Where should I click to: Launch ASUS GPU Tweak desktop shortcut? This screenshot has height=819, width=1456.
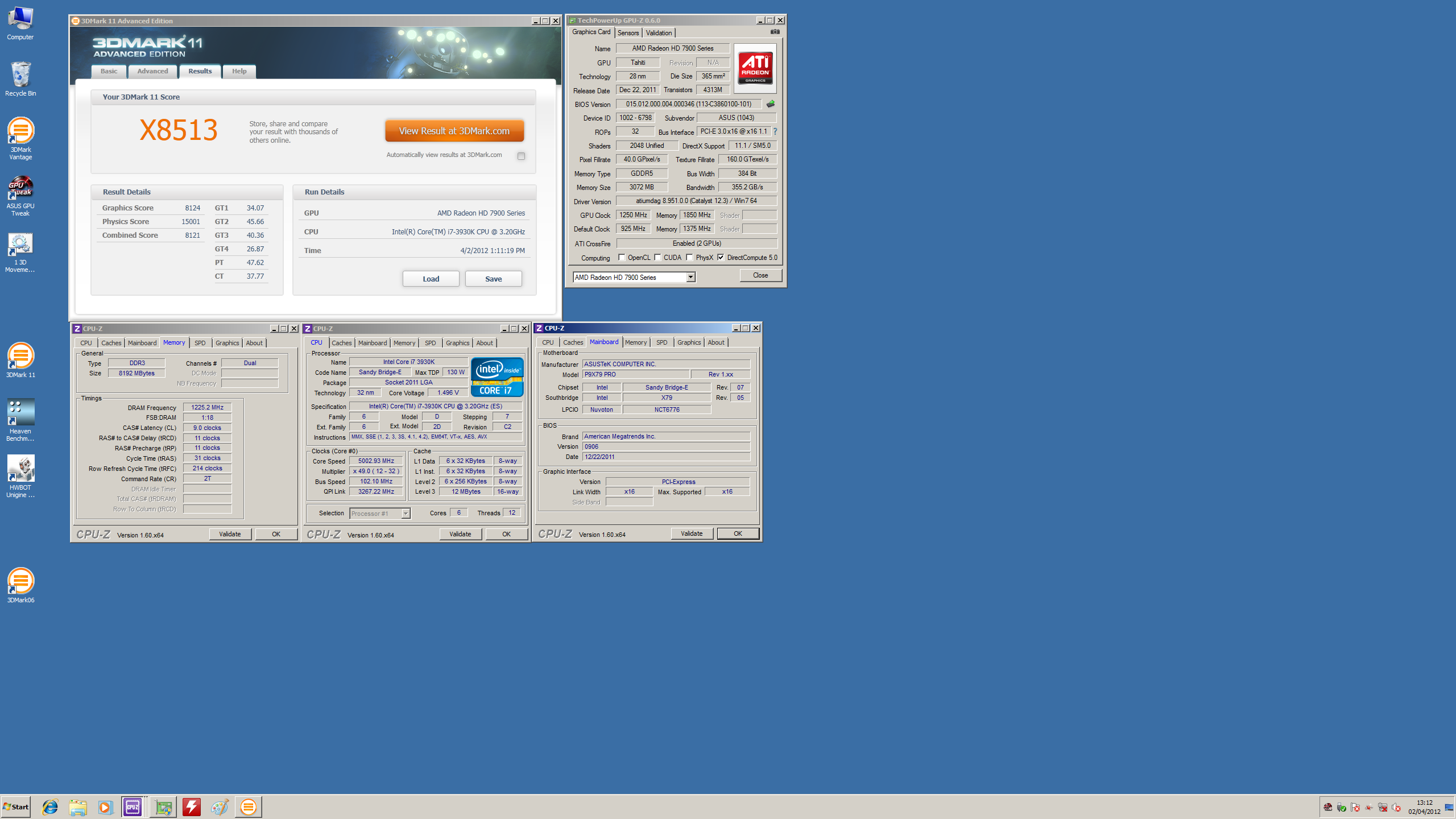click(x=20, y=195)
